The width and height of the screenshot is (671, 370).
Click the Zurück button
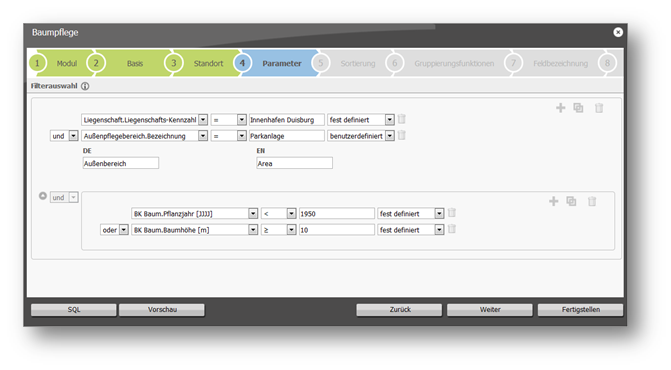(399, 310)
